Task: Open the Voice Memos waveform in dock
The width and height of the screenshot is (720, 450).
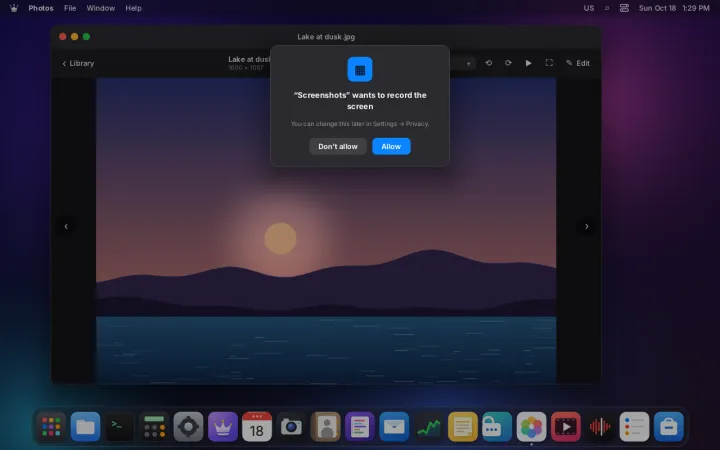Action: [x=600, y=427]
